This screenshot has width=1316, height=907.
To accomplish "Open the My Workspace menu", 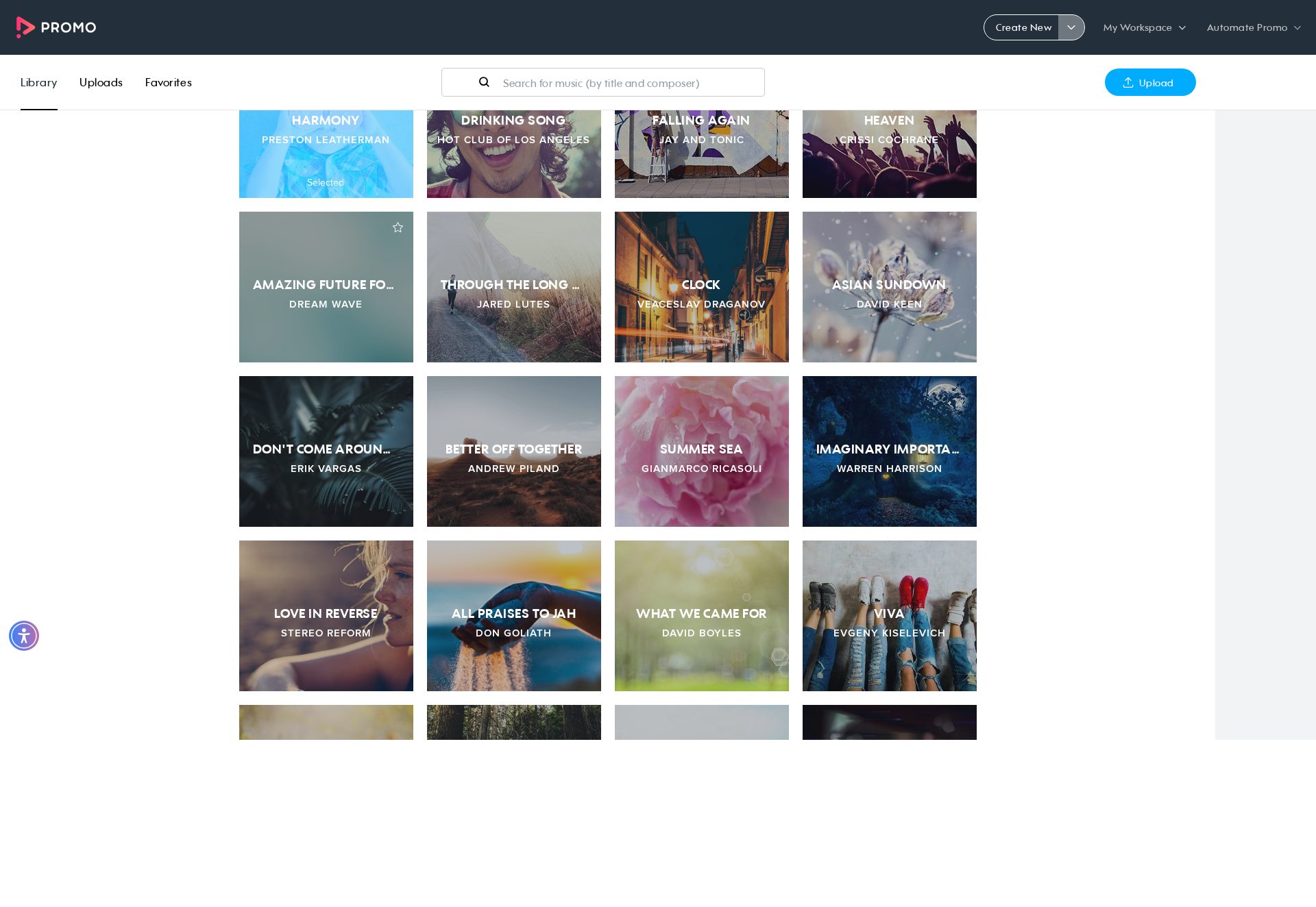I will (x=1145, y=27).
